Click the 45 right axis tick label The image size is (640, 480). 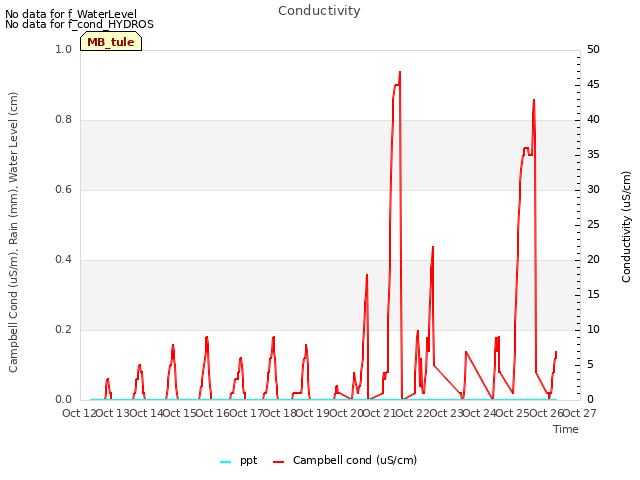[593, 84]
